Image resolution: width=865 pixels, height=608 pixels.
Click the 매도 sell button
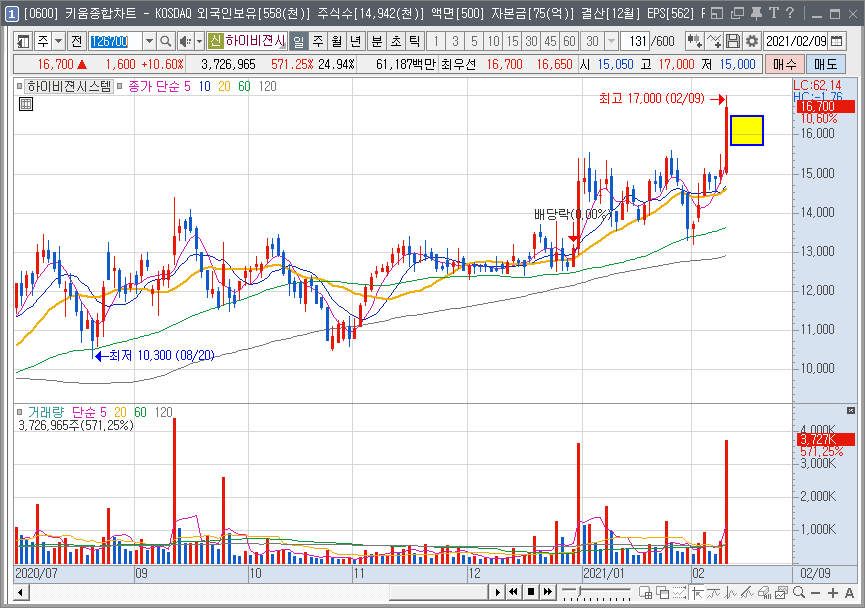click(x=825, y=65)
